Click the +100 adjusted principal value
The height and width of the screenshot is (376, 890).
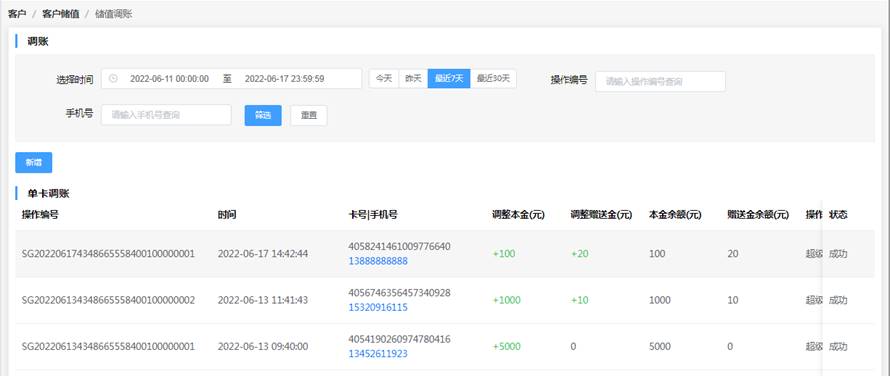tap(504, 254)
